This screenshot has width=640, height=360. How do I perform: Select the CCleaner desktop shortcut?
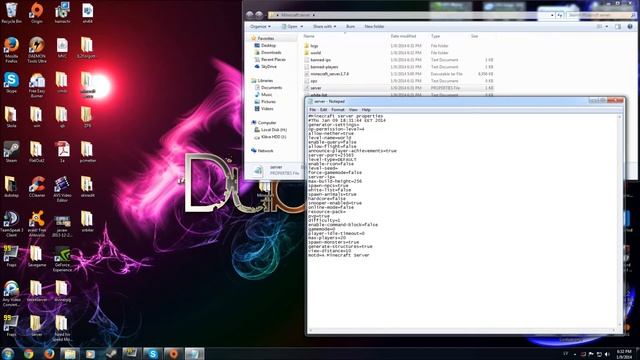pyautogui.click(x=37, y=187)
